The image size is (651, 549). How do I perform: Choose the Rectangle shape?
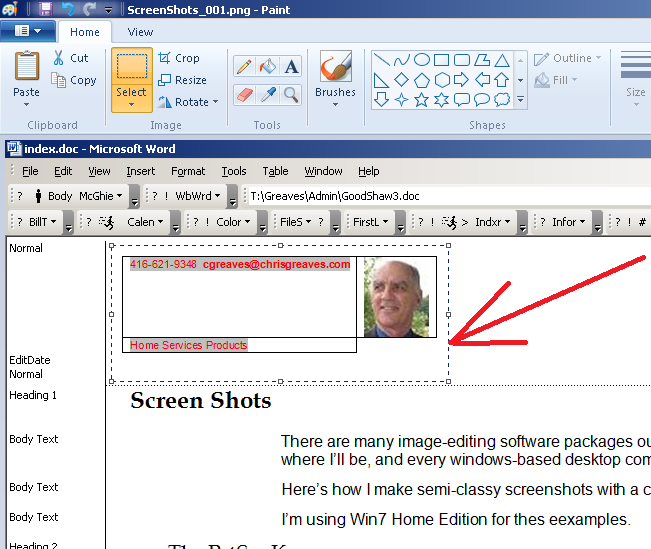pos(441,60)
